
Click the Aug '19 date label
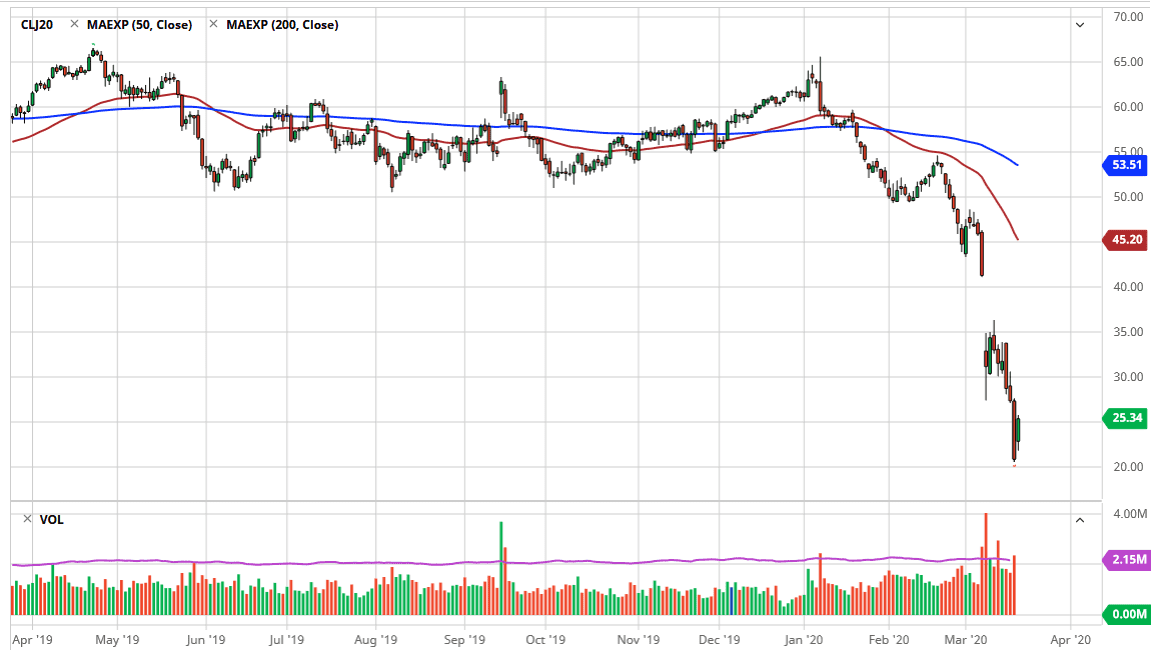tap(376, 640)
